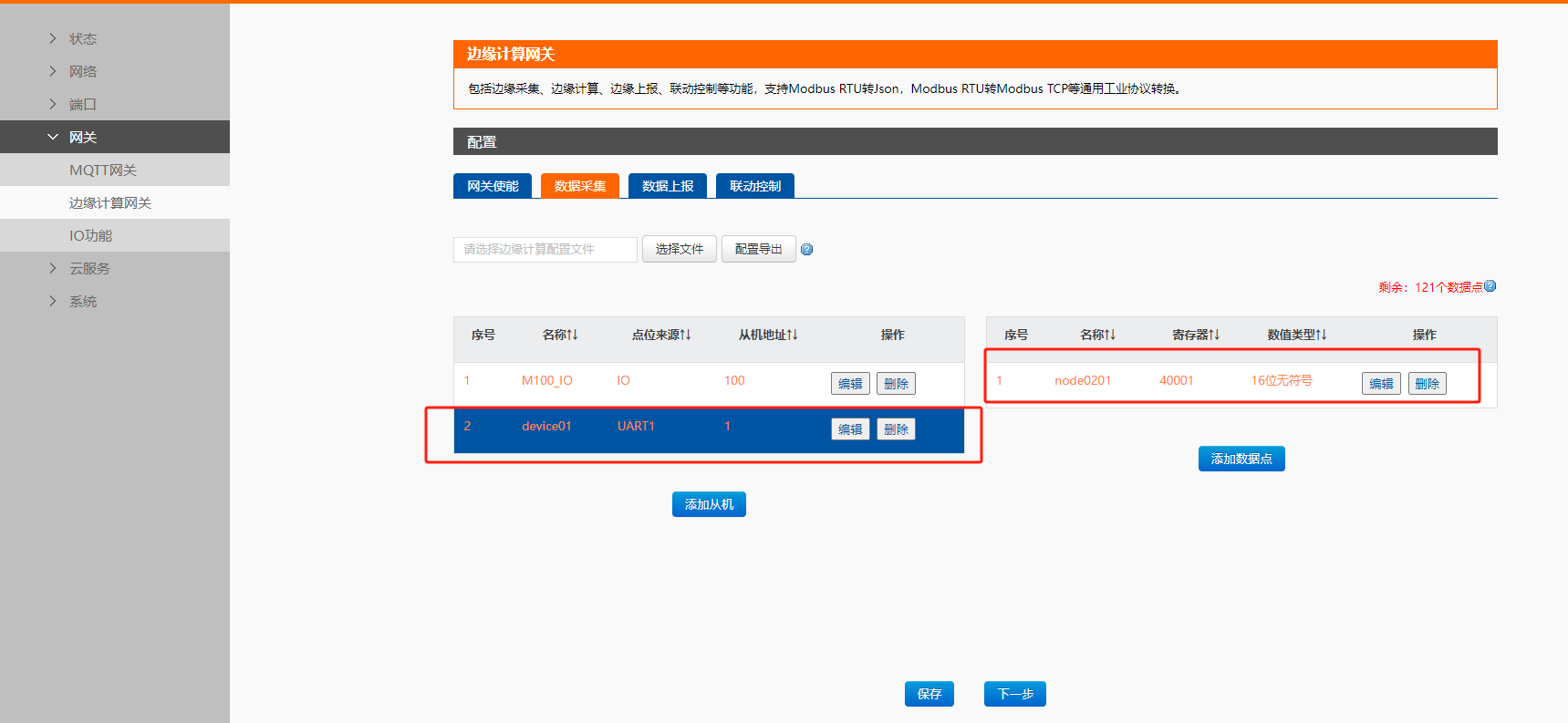The height and width of the screenshot is (723, 1568).
Task: Click the edge computing config file field
Action: tap(545, 250)
